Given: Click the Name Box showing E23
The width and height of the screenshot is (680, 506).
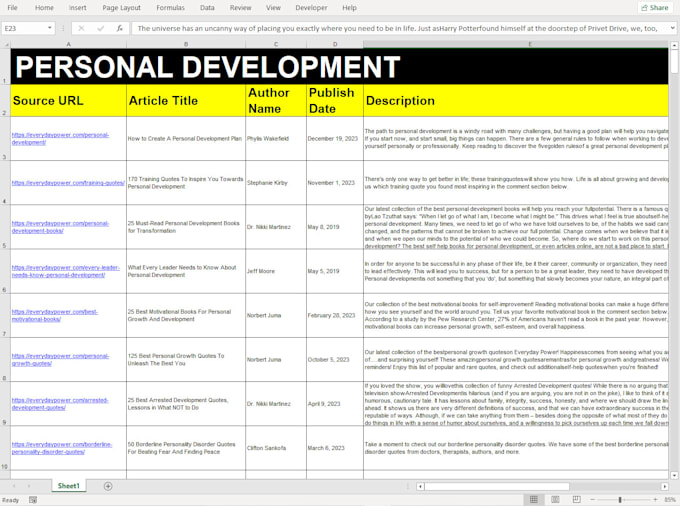Looking at the screenshot, I should tap(24, 28).
